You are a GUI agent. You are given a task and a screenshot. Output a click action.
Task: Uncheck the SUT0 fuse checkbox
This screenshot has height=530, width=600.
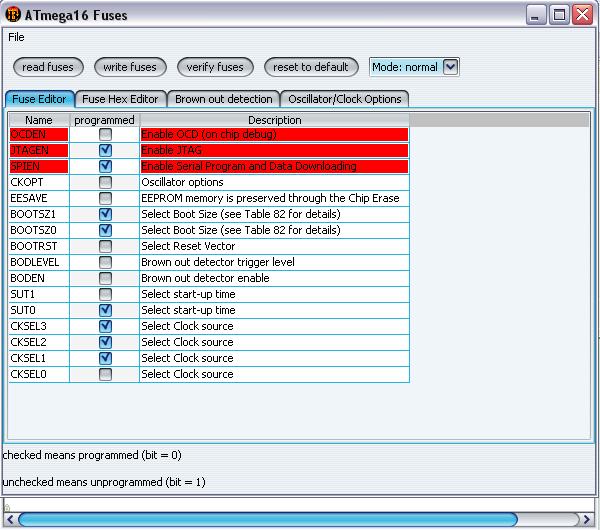pos(105,310)
